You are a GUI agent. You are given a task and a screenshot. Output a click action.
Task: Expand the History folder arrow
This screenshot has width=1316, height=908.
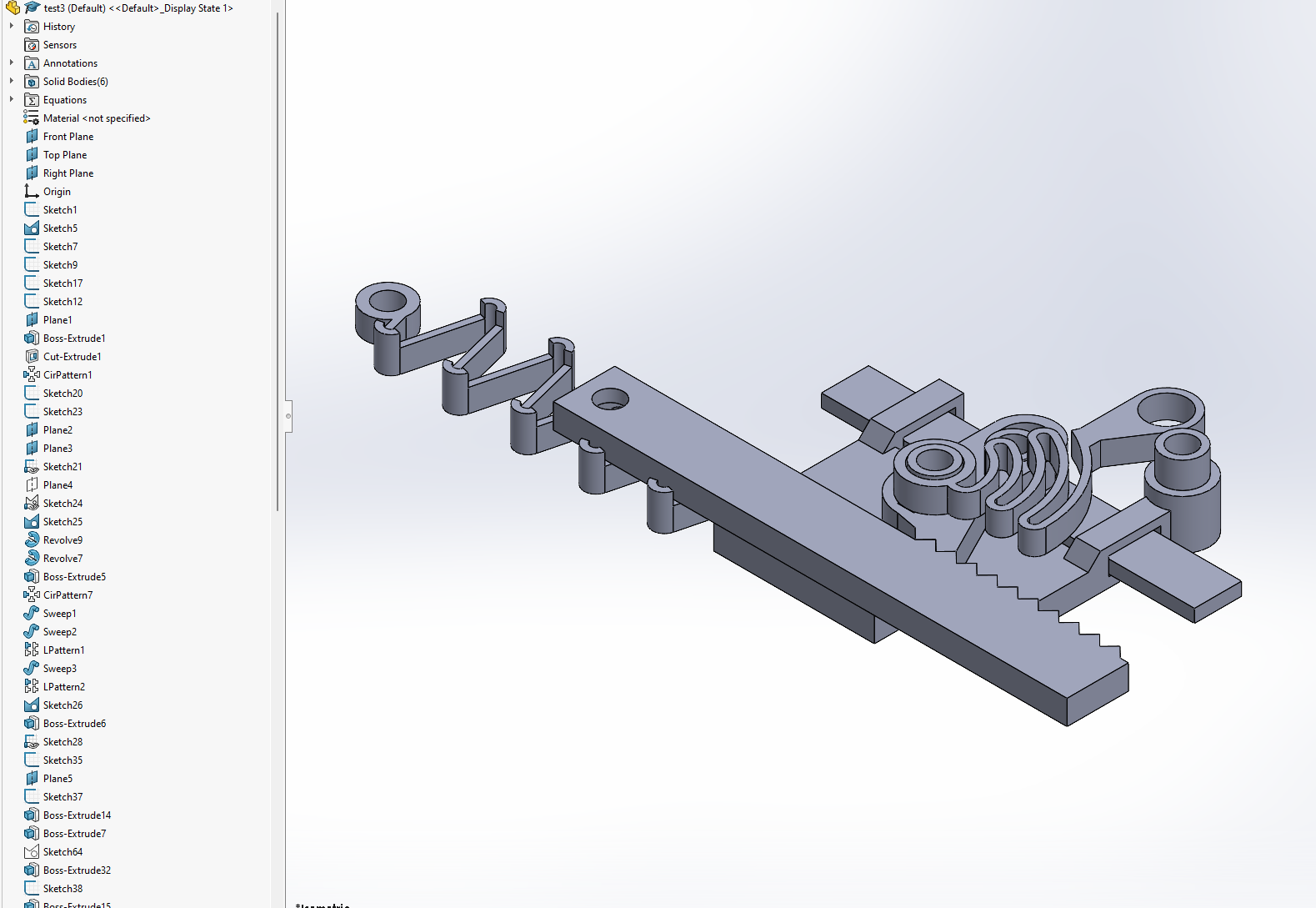(x=12, y=27)
